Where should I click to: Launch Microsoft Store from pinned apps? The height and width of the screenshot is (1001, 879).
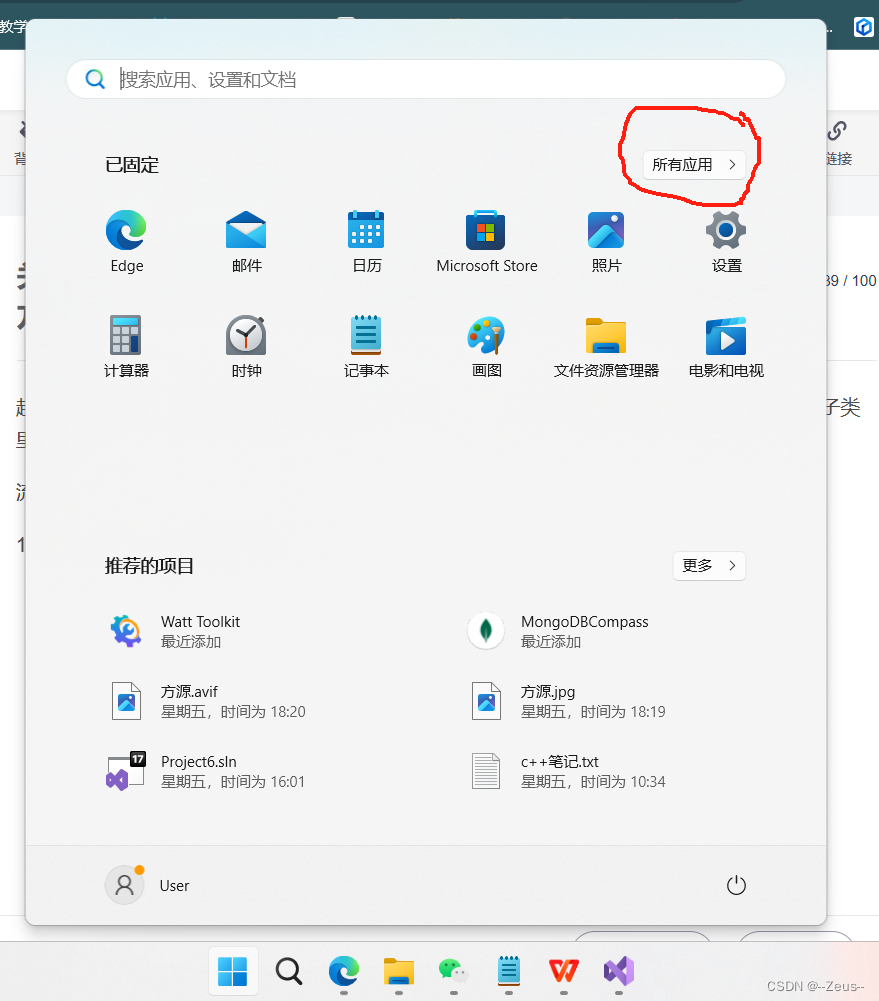pos(486,241)
